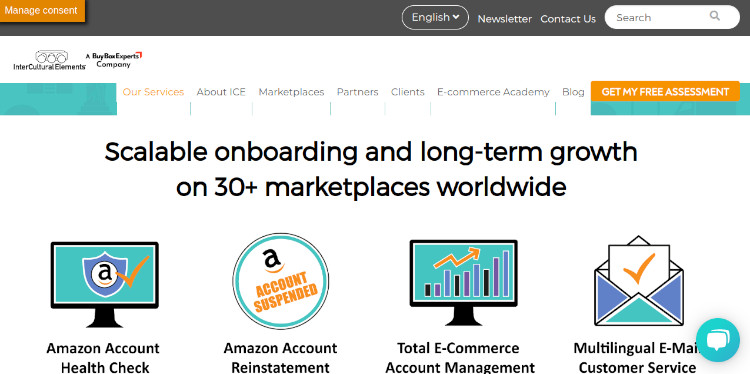The height and width of the screenshot is (374, 750).
Task: Click the search magnifier icon
Action: point(715,16)
